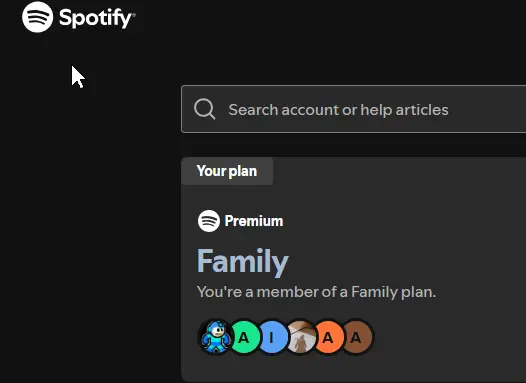Click the word 'articles' in search placeholder

click(x=422, y=110)
